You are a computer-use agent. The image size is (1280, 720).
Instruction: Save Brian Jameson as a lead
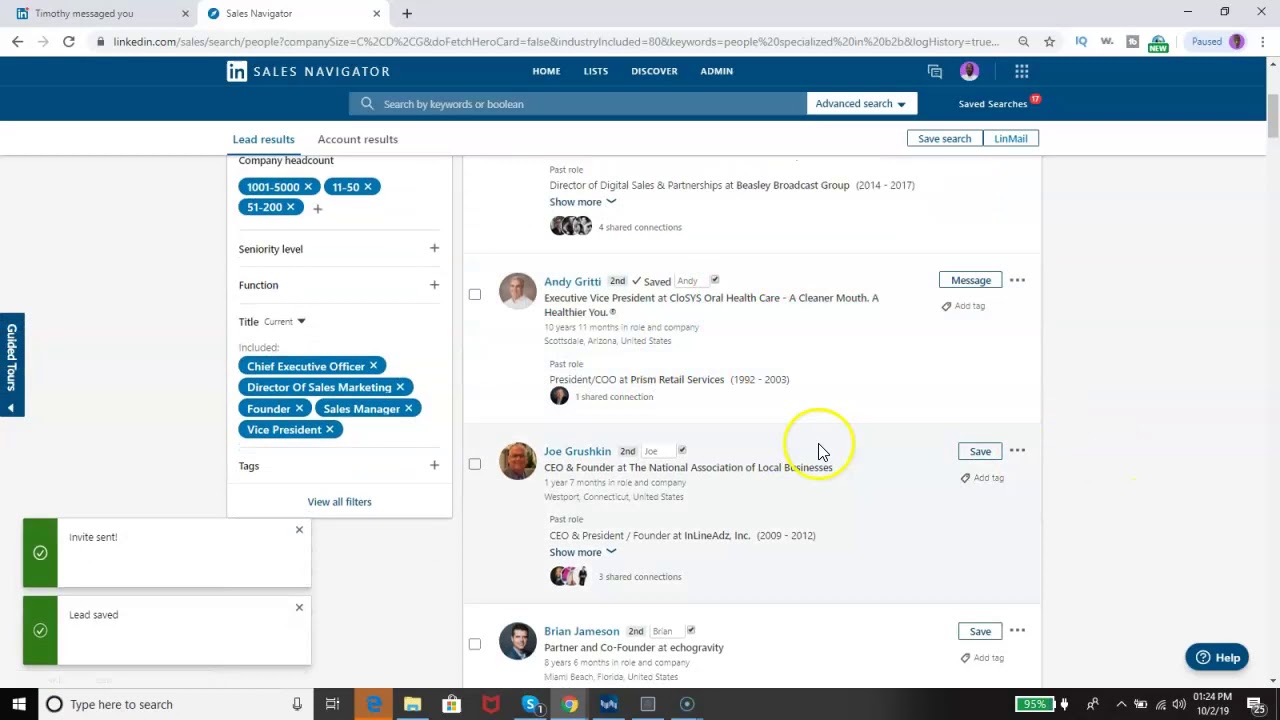pyautogui.click(x=980, y=631)
